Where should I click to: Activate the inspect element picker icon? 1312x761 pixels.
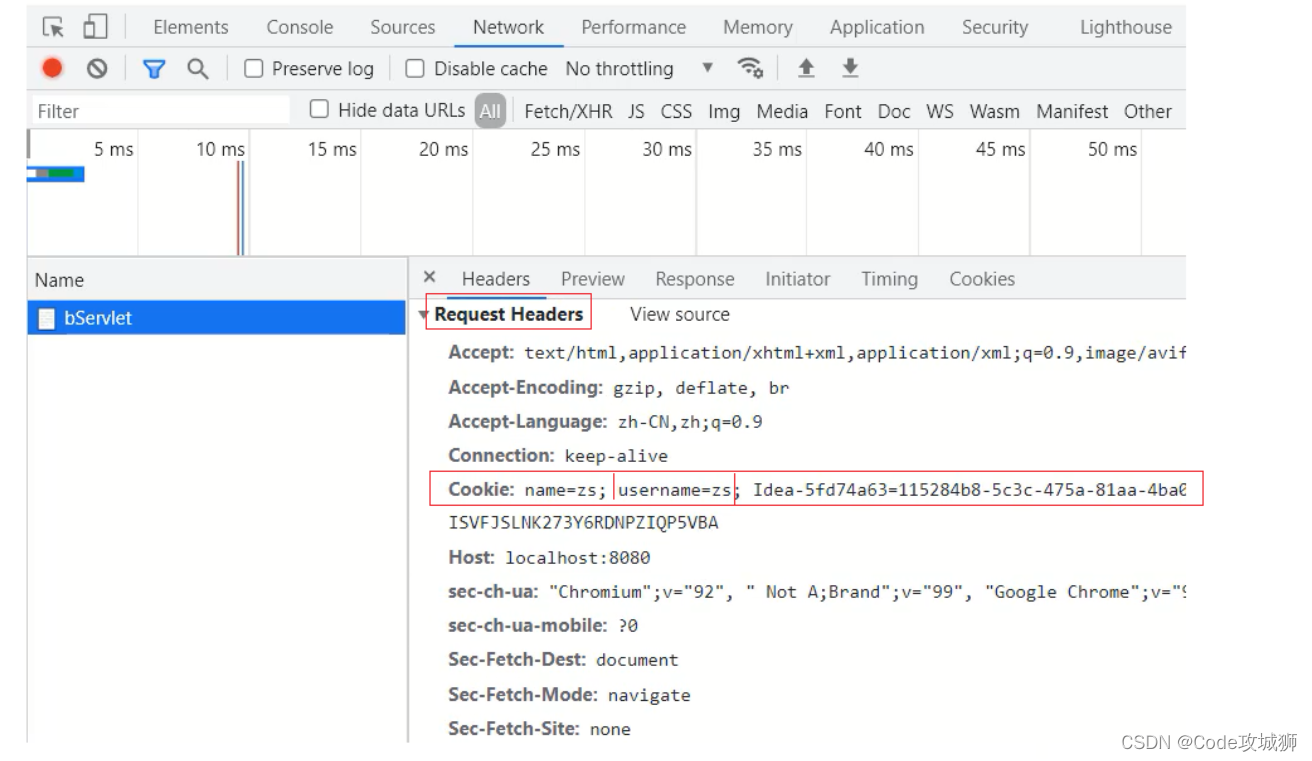pyautogui.click(x=53, y=27)
